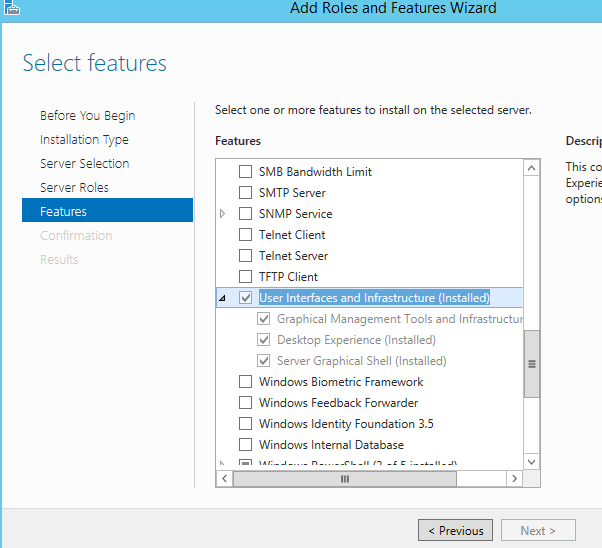This screenshot has width=602, height=548.
Task: Click the Previous button
Action: point(455,530)
